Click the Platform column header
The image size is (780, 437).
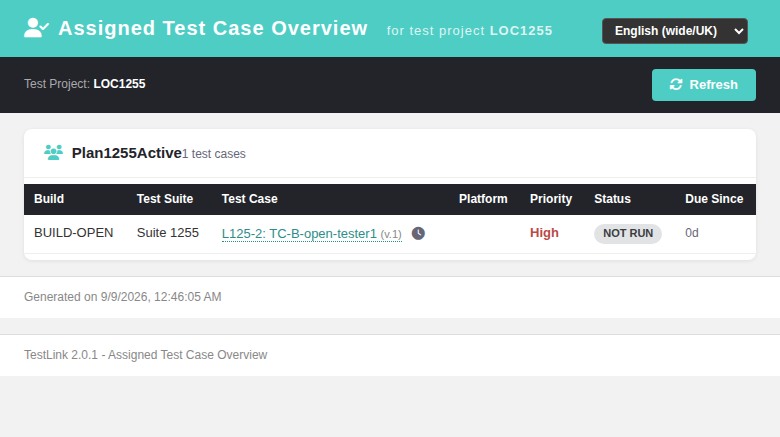click(483, 199)
